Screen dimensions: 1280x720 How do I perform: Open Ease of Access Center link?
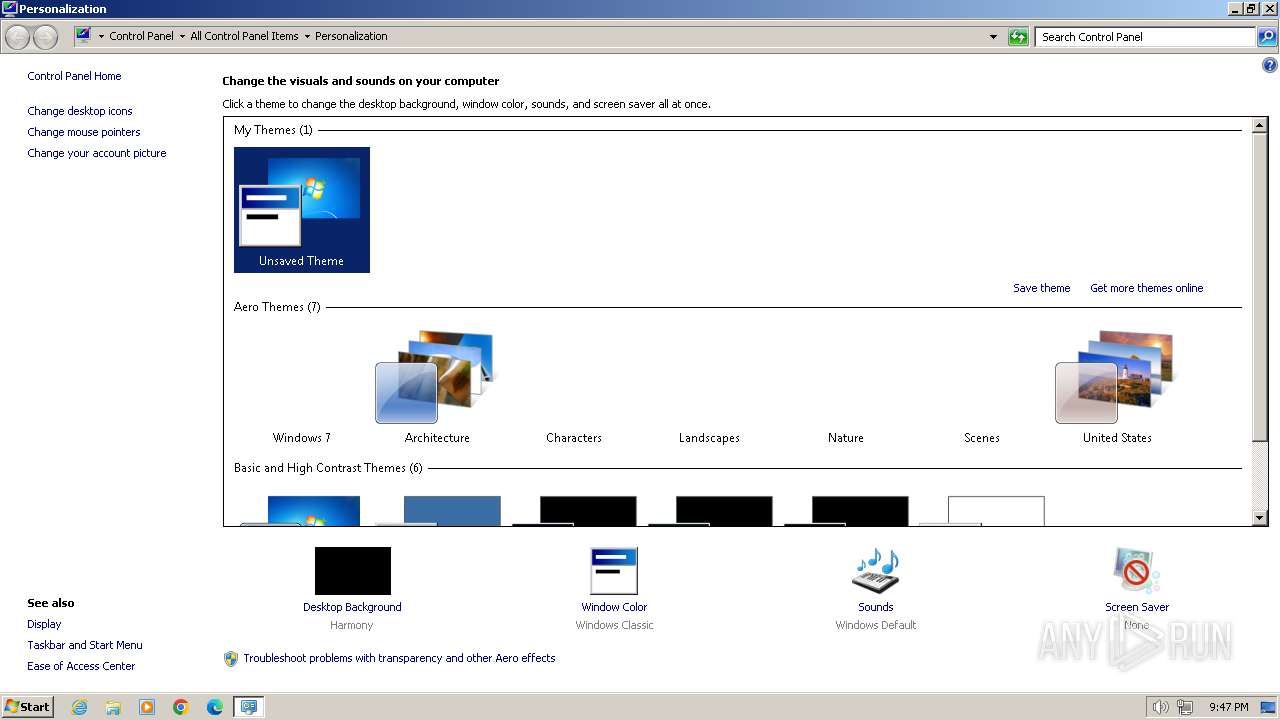click(x=81, y=666)
